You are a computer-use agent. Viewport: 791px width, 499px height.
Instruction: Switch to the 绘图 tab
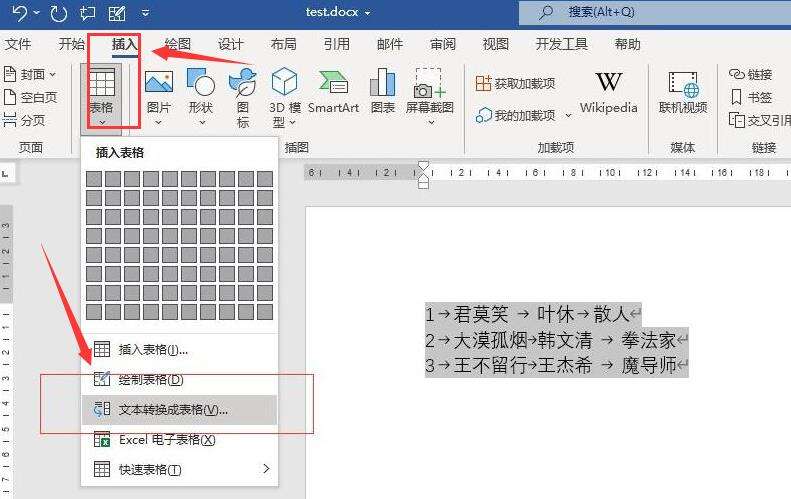coord(178,44)
